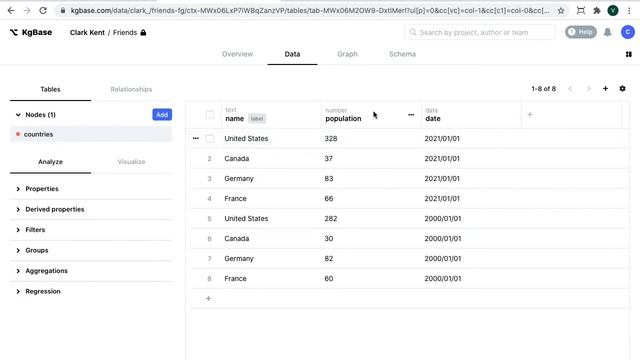Open table settings gear

point(622,89)
